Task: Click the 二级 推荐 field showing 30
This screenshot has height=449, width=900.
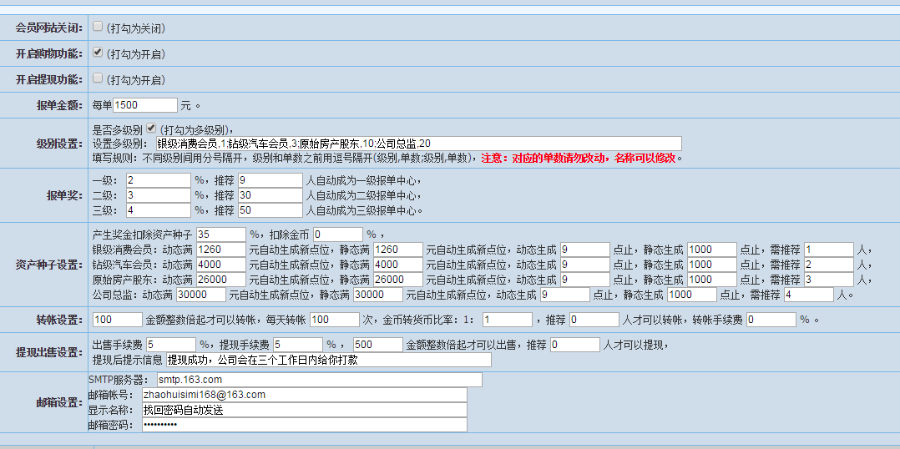Action: tap(270, 195)
